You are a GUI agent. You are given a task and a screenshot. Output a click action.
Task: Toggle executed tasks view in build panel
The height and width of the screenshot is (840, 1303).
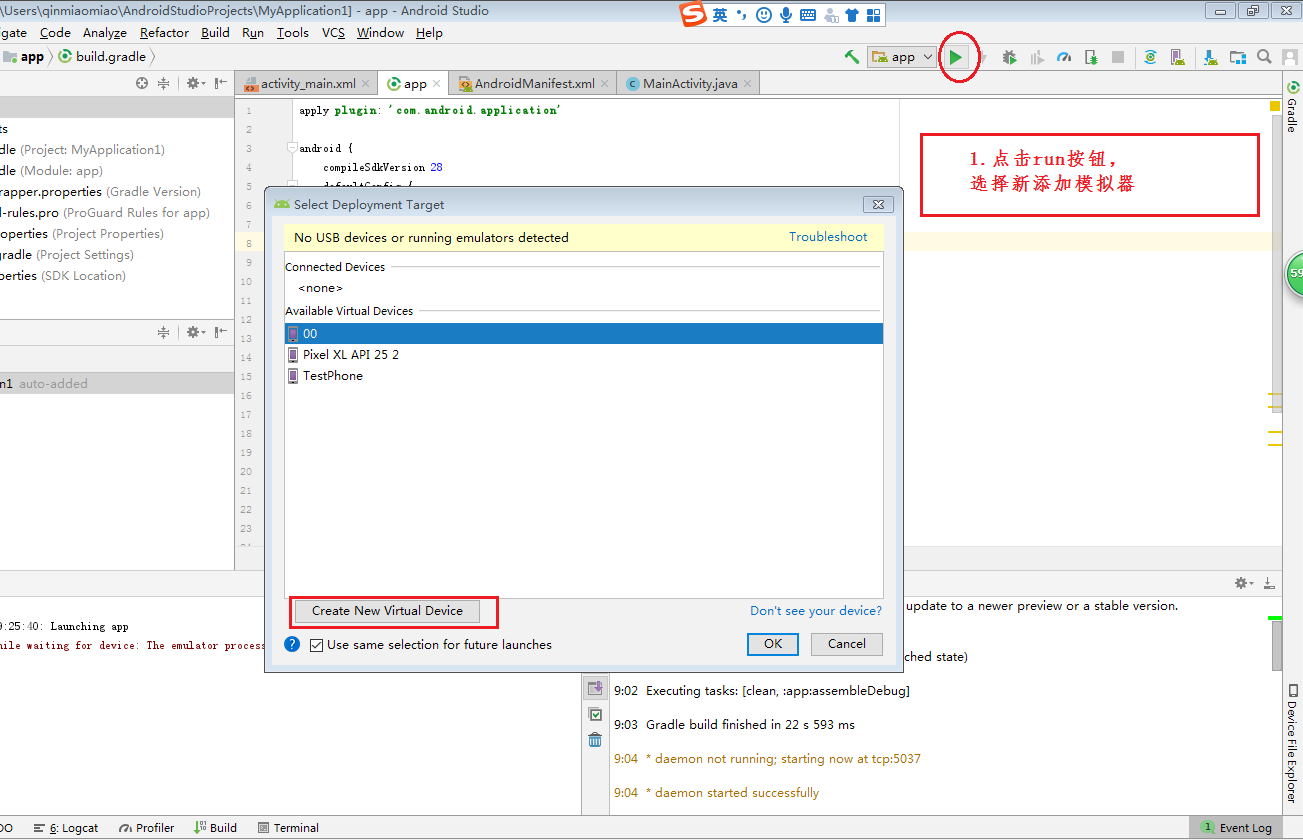tap(595, 713)
